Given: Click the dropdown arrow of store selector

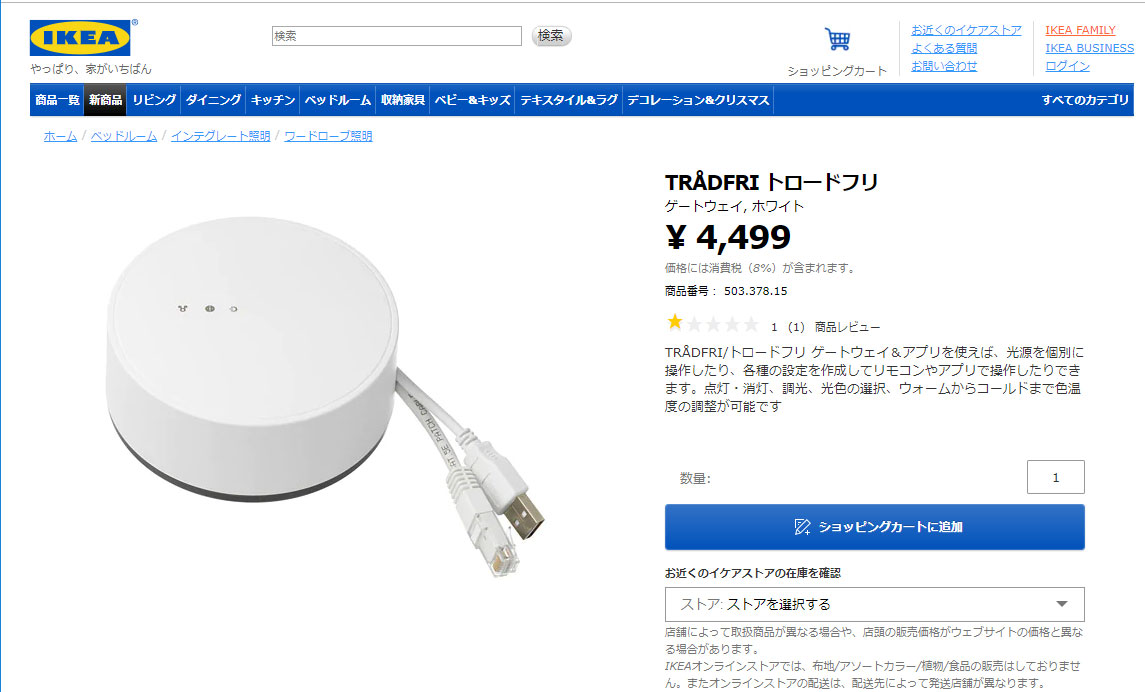Looking at the screenshot, I should pos(1062,604).
